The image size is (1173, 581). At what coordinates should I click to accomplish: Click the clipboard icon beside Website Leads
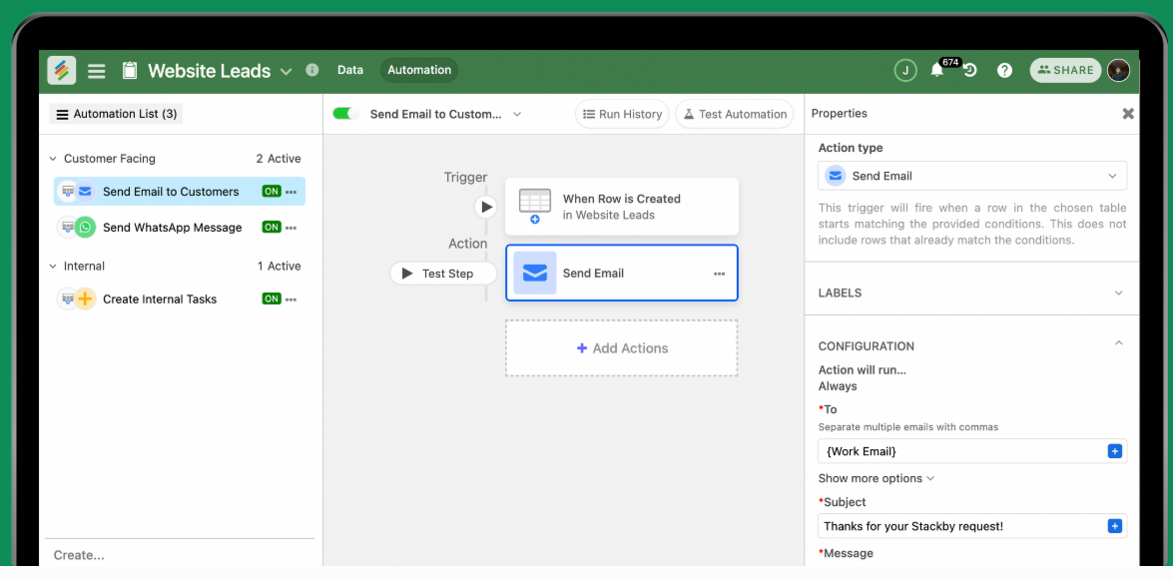click(130, 70)
